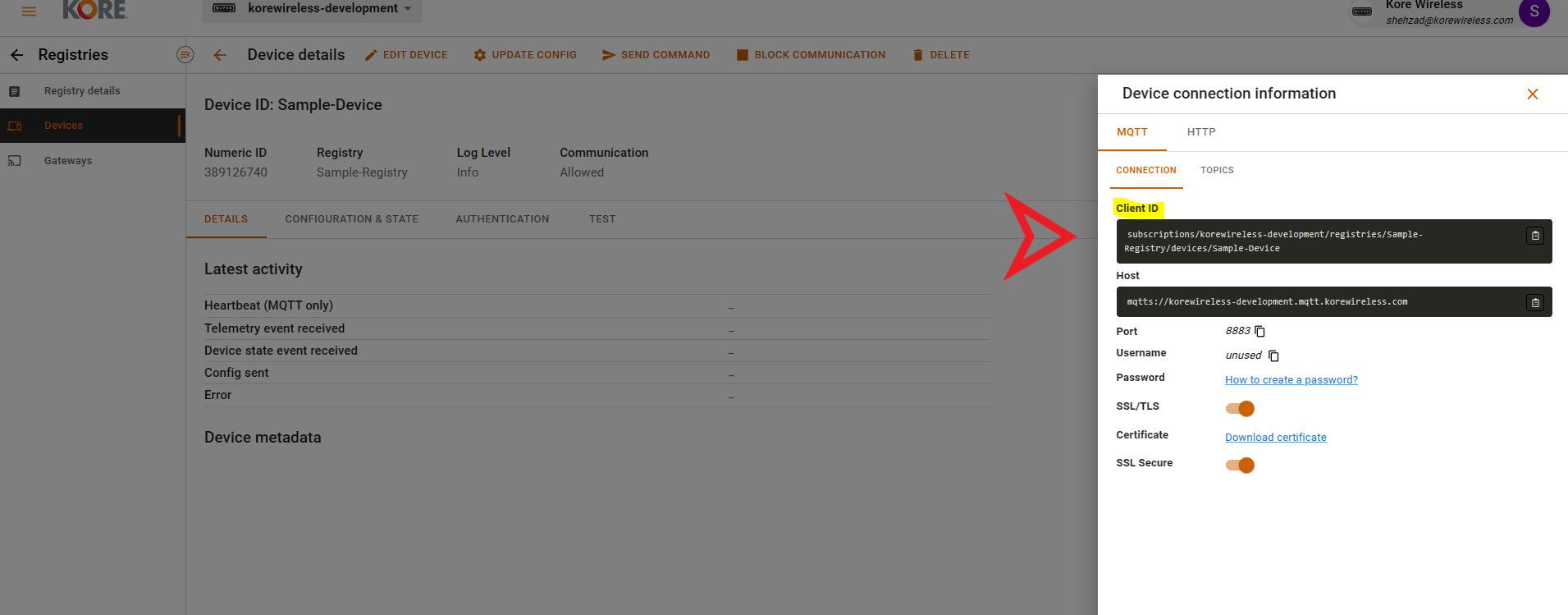Click Device state event received row
The width and height of the screenshot is (1568, 615).
(597, 351)
